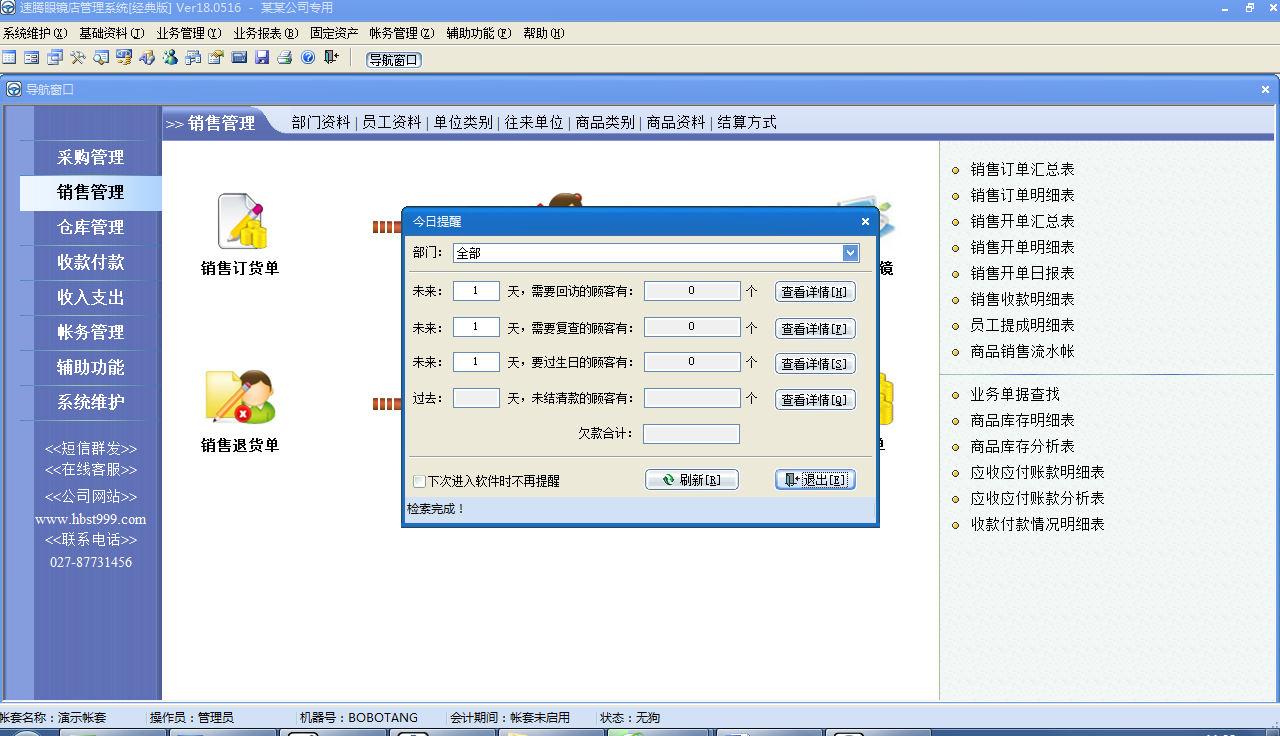The image size is (1280, 736).
Task: Select 帐务管理 in left sidebar
Action: click(x=90, y=332)
